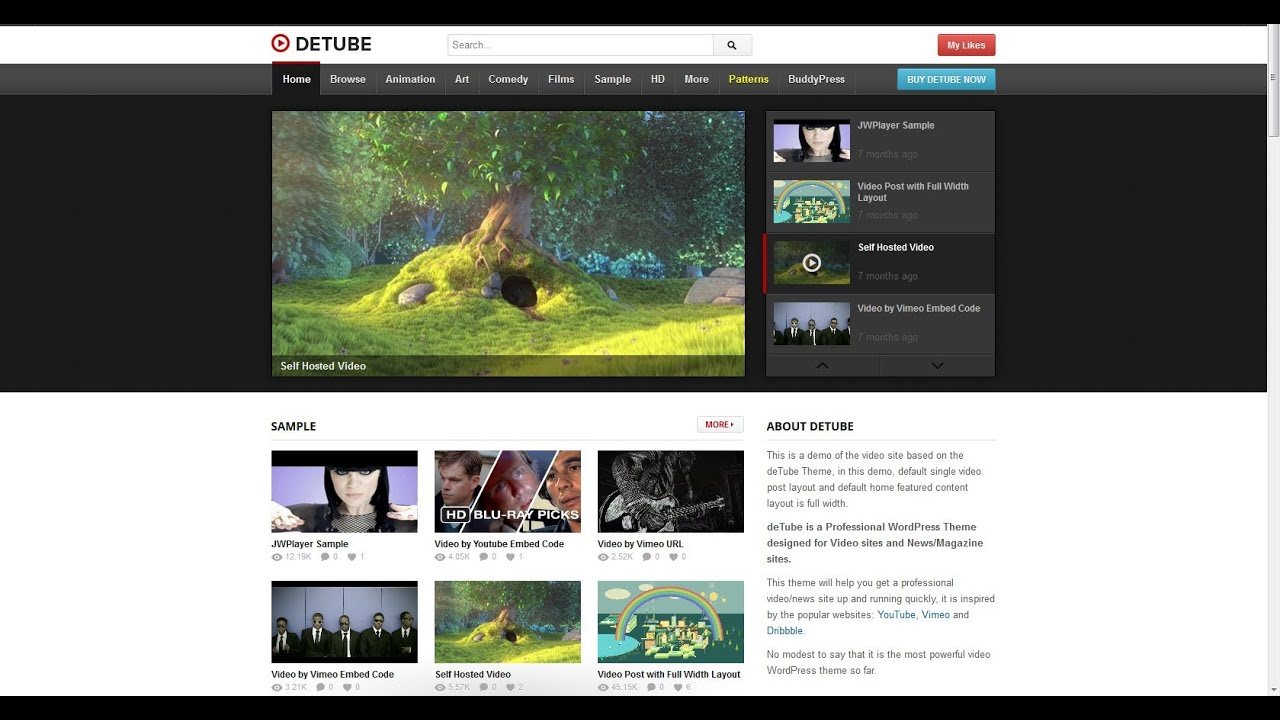Screen dimensions: 1280x720
Task: Open Self Hosted Video grid thumbnail
Action: 507,622
